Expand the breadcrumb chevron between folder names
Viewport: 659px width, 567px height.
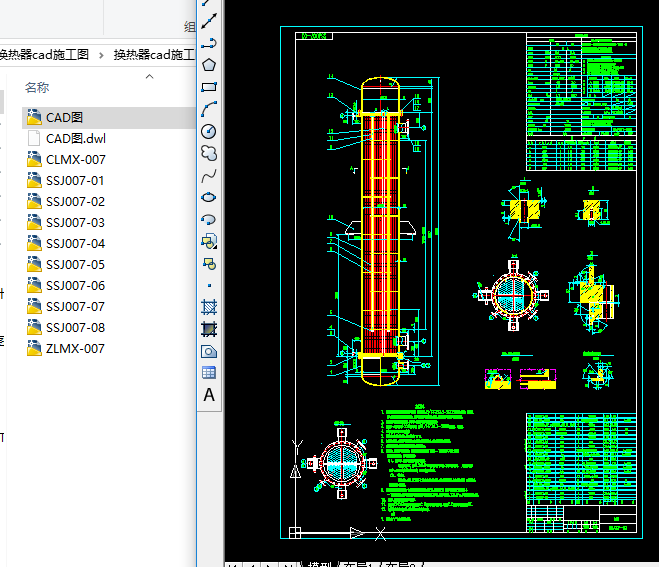[x=102, y=54]
